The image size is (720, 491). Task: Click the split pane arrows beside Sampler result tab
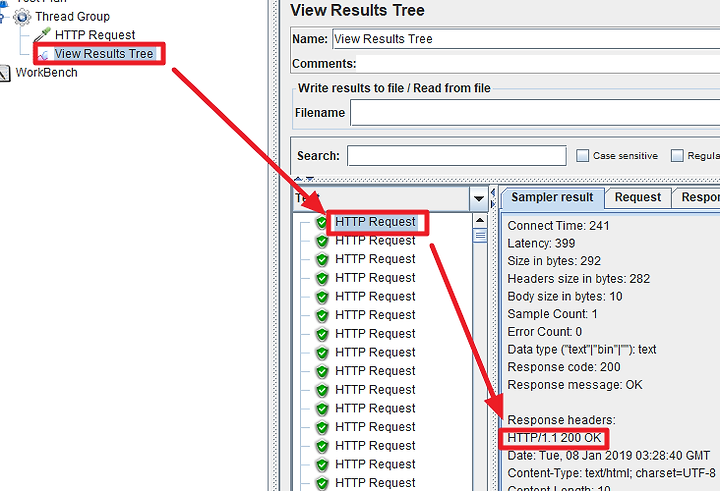coord(493,198)
